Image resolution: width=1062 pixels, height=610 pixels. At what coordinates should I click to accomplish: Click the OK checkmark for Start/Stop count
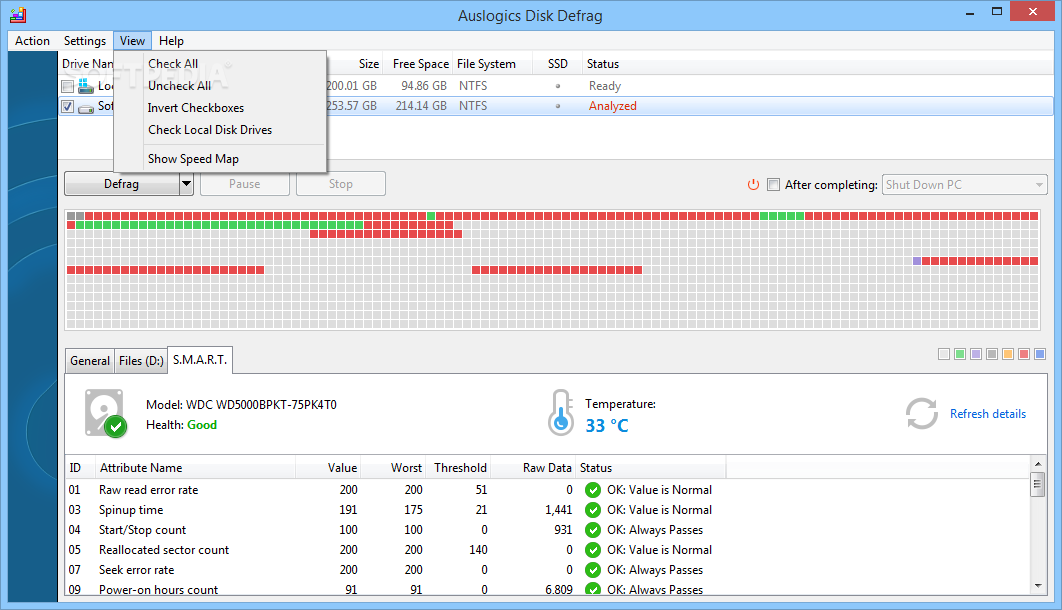point(593,530)
